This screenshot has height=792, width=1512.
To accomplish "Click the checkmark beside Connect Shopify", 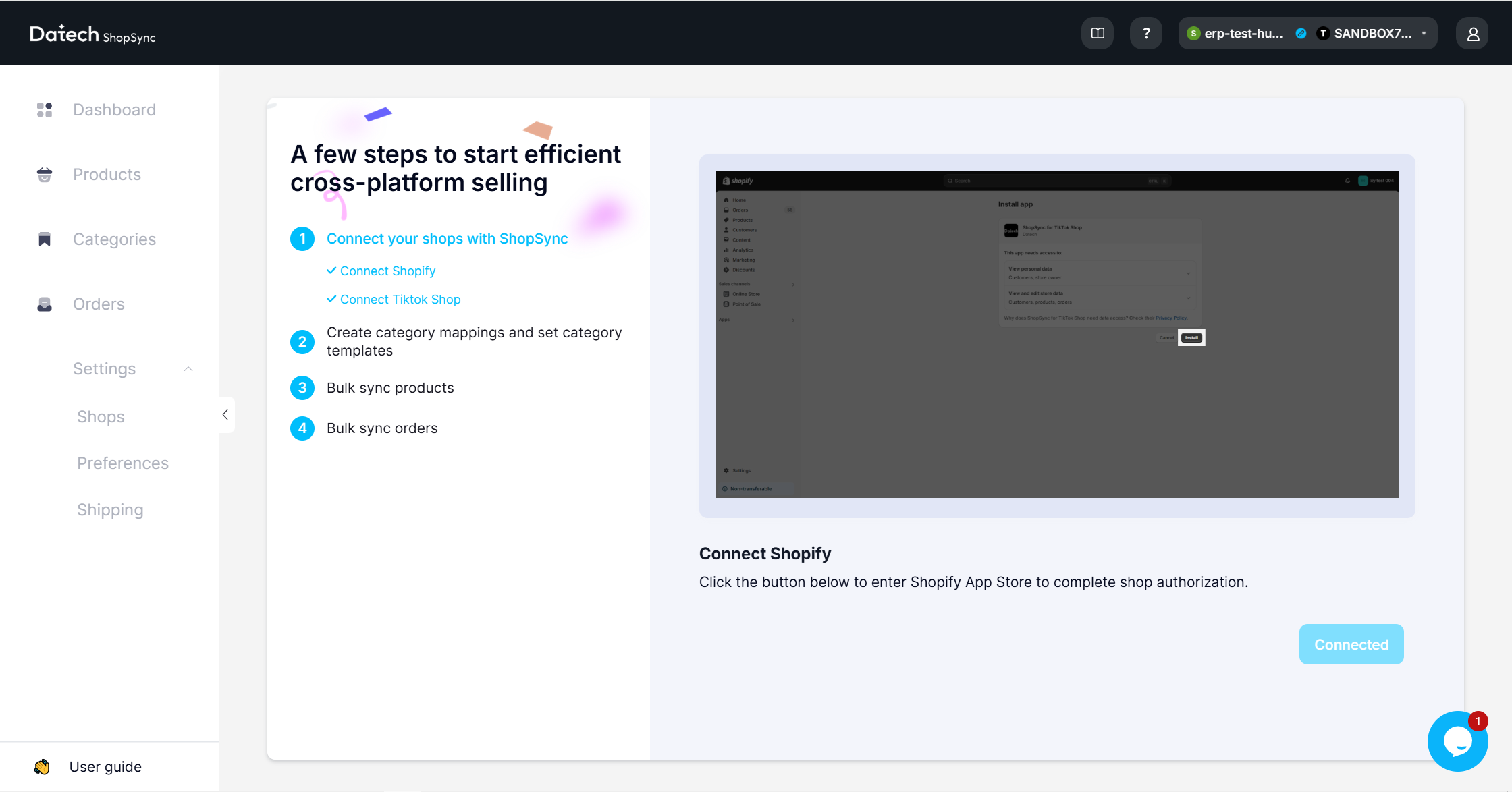I will click(x=331, y=271).
